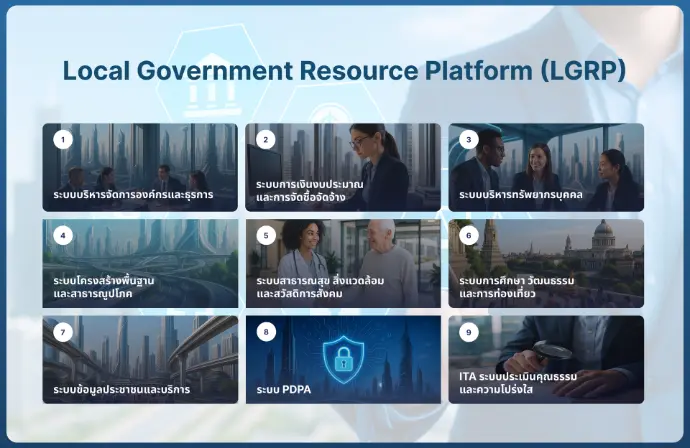The height and width of the screenshot is (448, 690).
Task: Click the glowing padlock shield icon
Action: 343,358
